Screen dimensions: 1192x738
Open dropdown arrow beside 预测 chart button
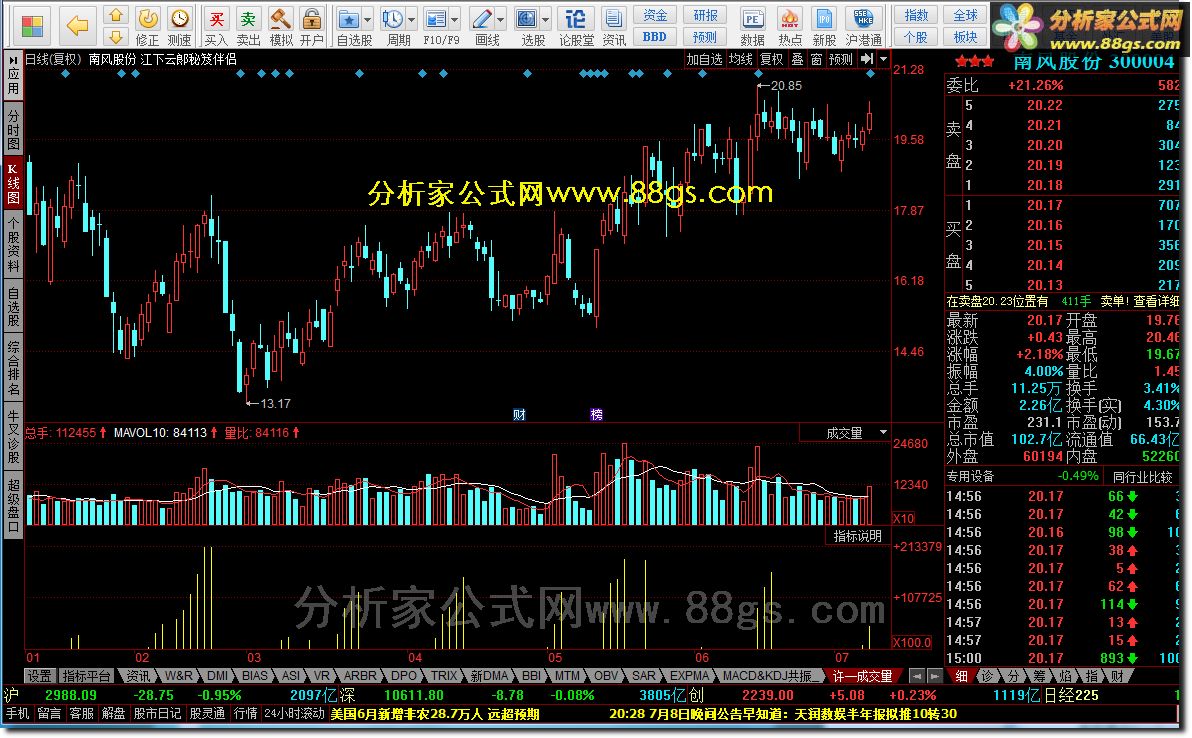883,59
